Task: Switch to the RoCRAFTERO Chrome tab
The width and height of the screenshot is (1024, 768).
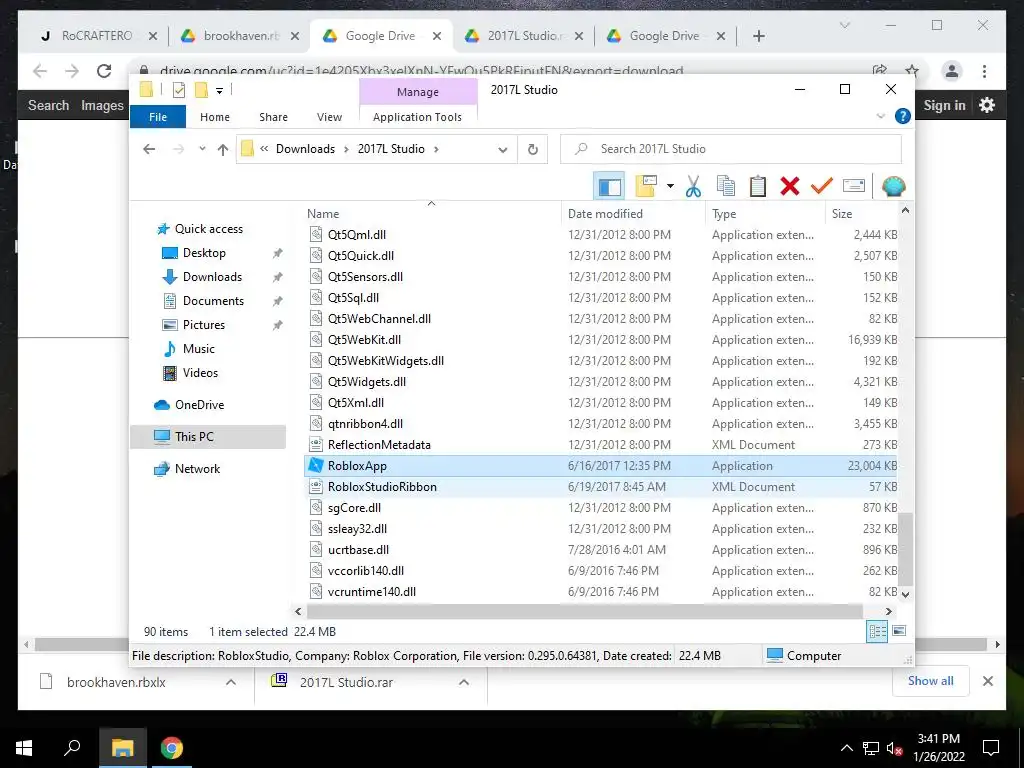Action: [x=97, y=36]
